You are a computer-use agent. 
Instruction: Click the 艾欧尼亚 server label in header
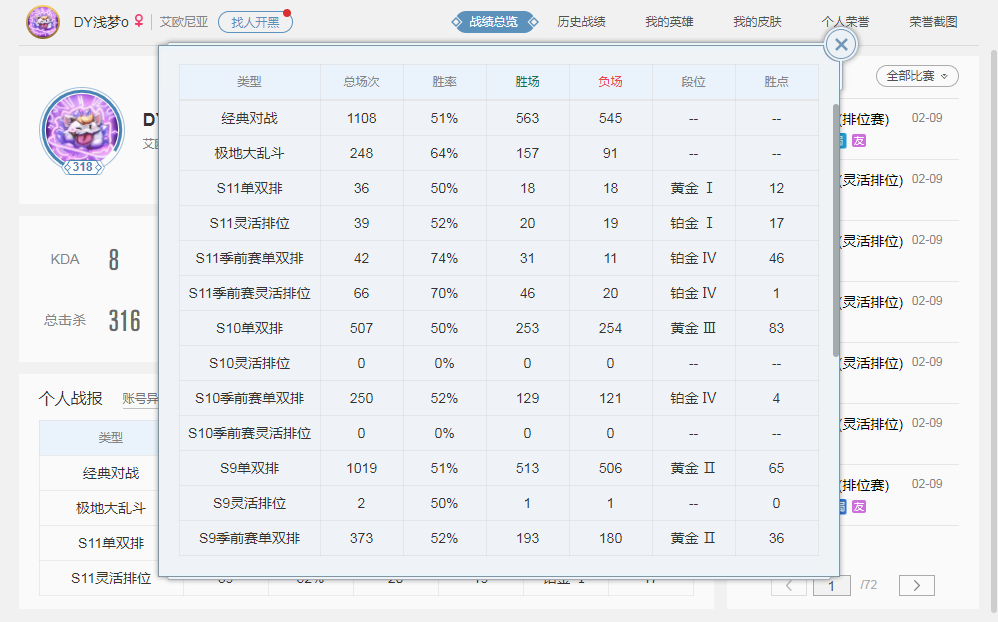(x=183, y=22)
